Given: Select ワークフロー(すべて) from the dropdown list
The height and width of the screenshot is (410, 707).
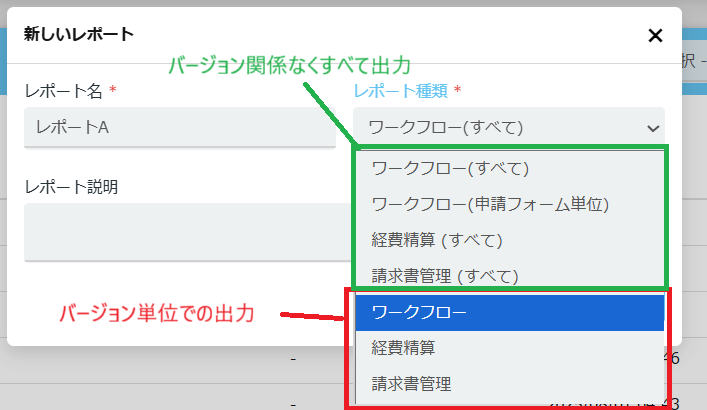Looking at the screenshot, I should [450, 168].
